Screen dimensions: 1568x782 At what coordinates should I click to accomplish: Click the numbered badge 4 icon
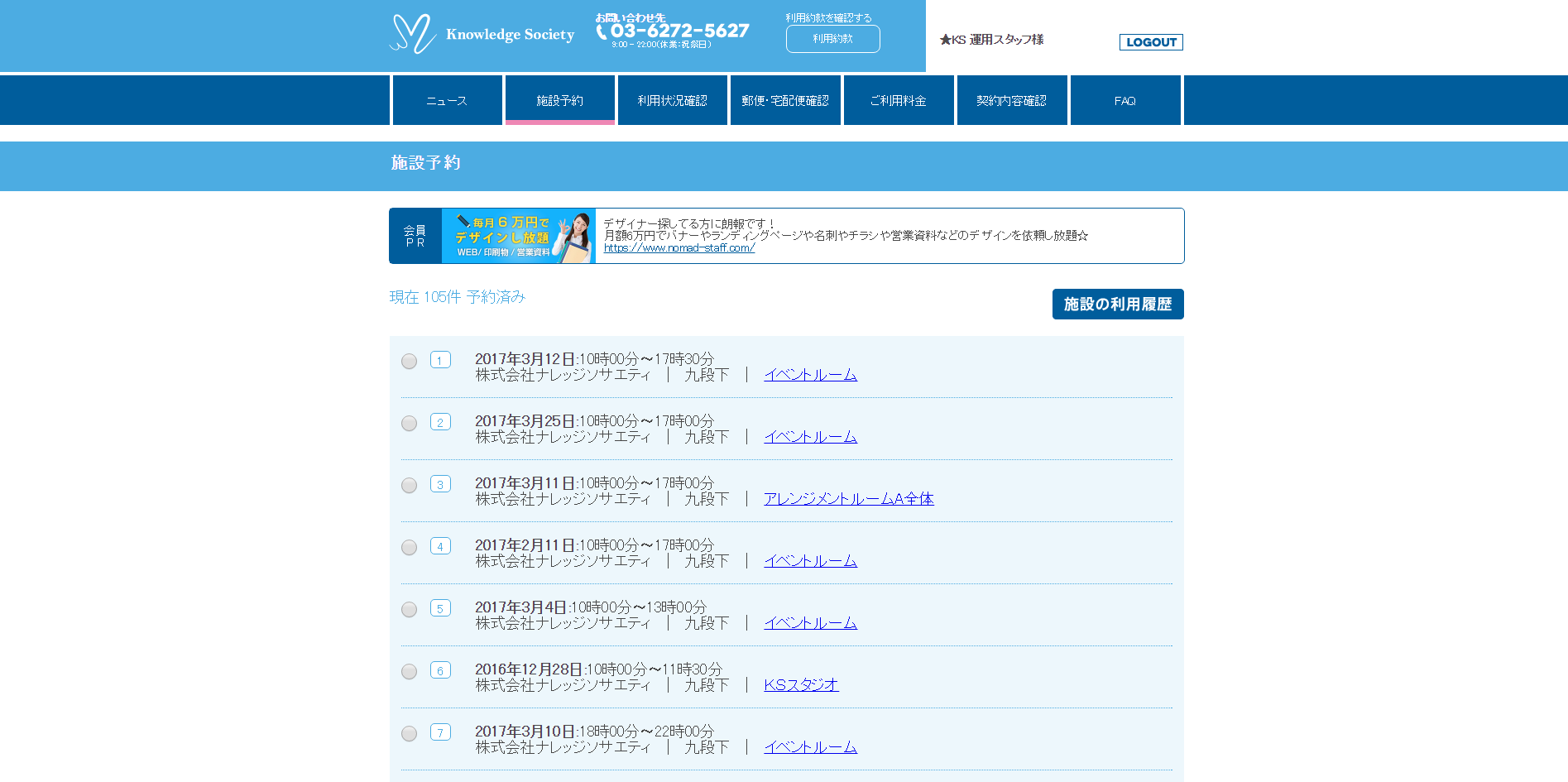click(x=440, y=546)
